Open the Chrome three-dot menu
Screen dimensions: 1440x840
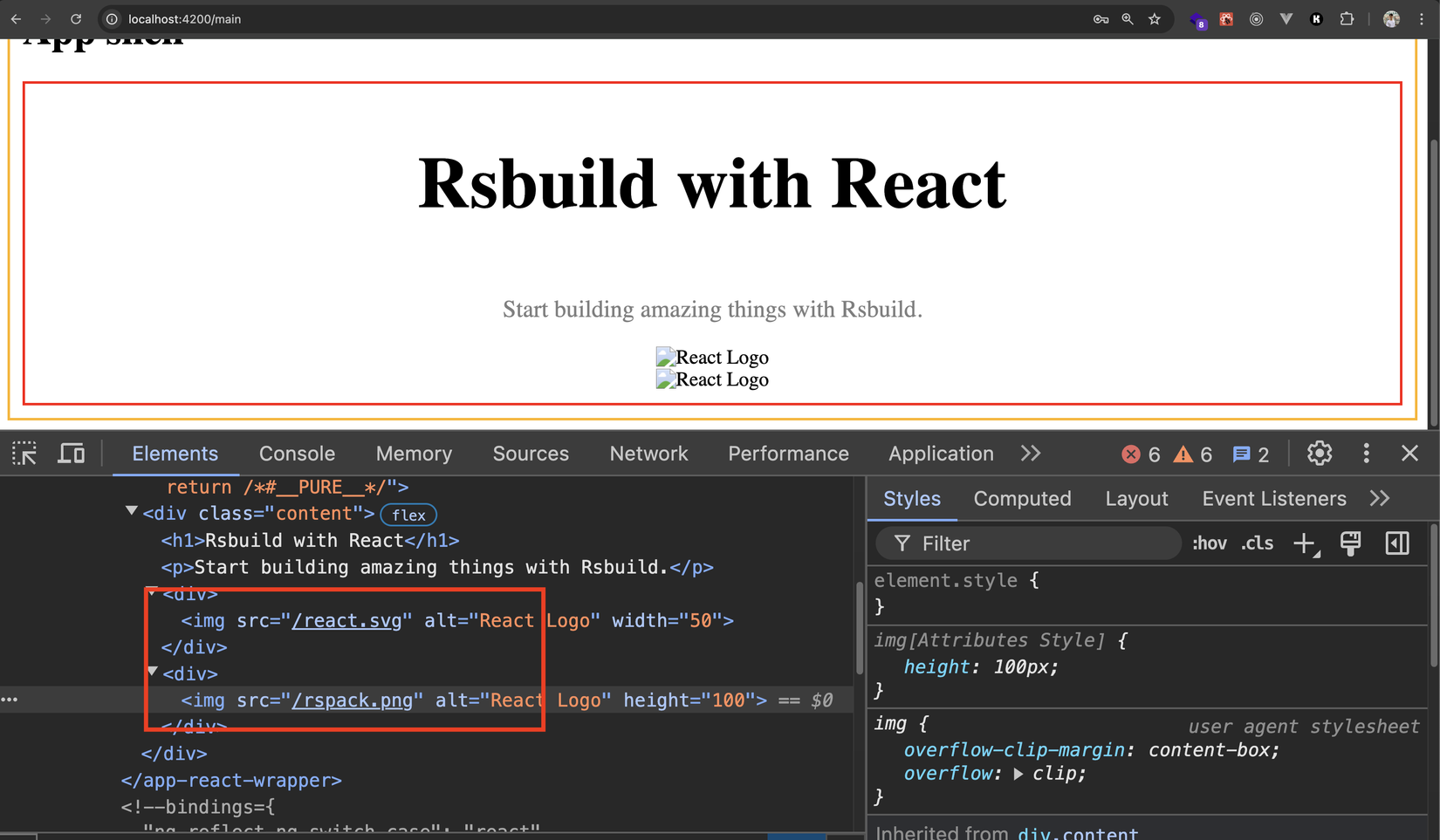pyautogui.click(x=1422, y=18)
